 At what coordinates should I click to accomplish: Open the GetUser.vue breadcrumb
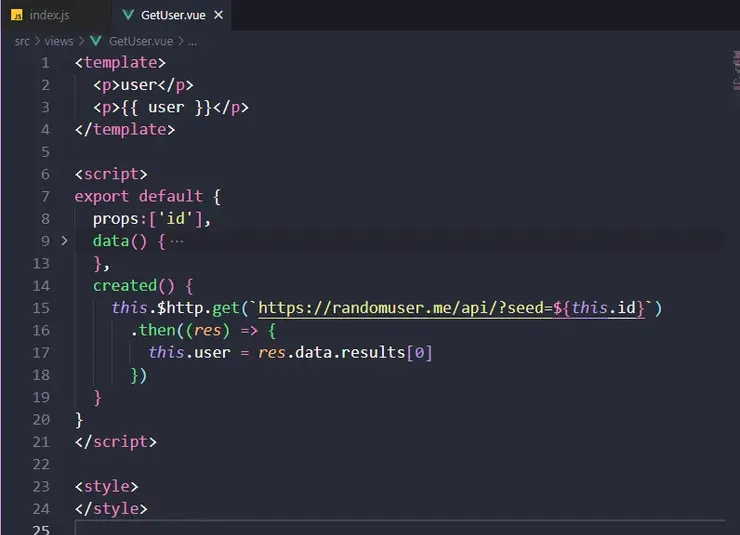coord(141,42)
